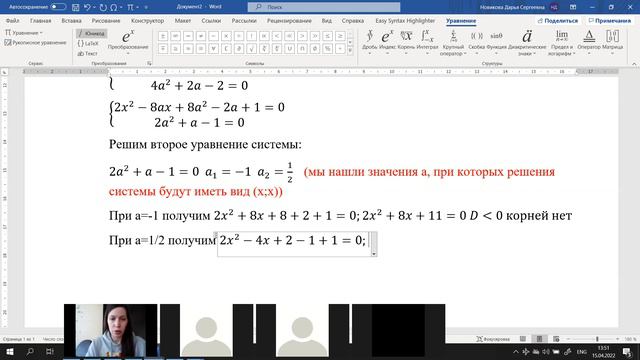The height and width of the screenshot is (360, 640).
Task: Open the Преобразование e^x dropdown
Action: coord(128,42)
